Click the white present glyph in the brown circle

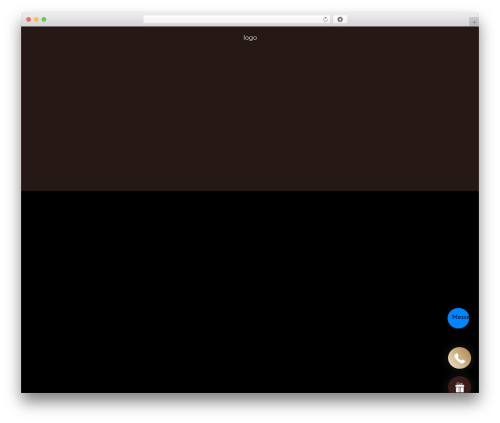[460, 388]
